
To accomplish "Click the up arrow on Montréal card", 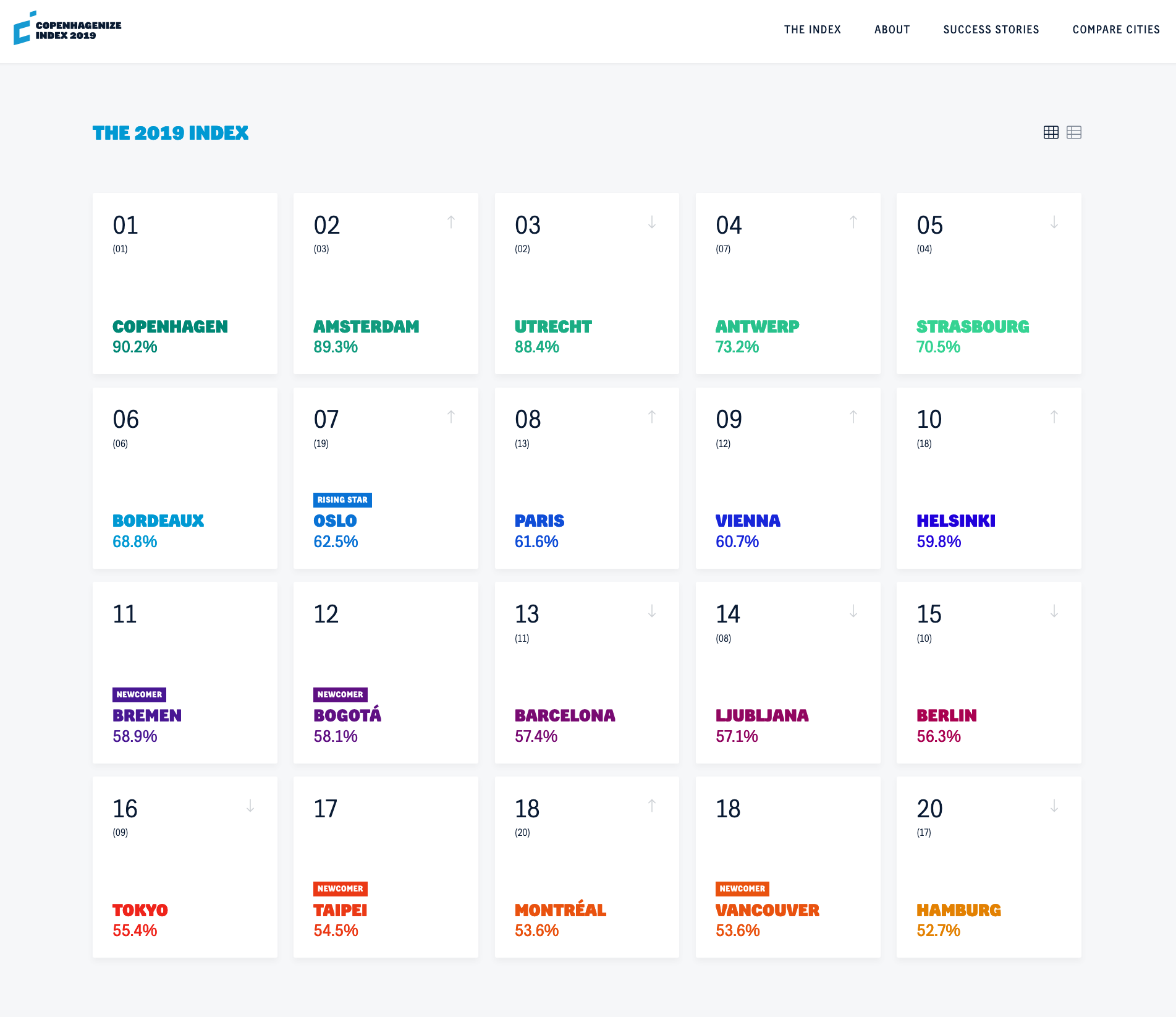I will [x=652, y=806].
